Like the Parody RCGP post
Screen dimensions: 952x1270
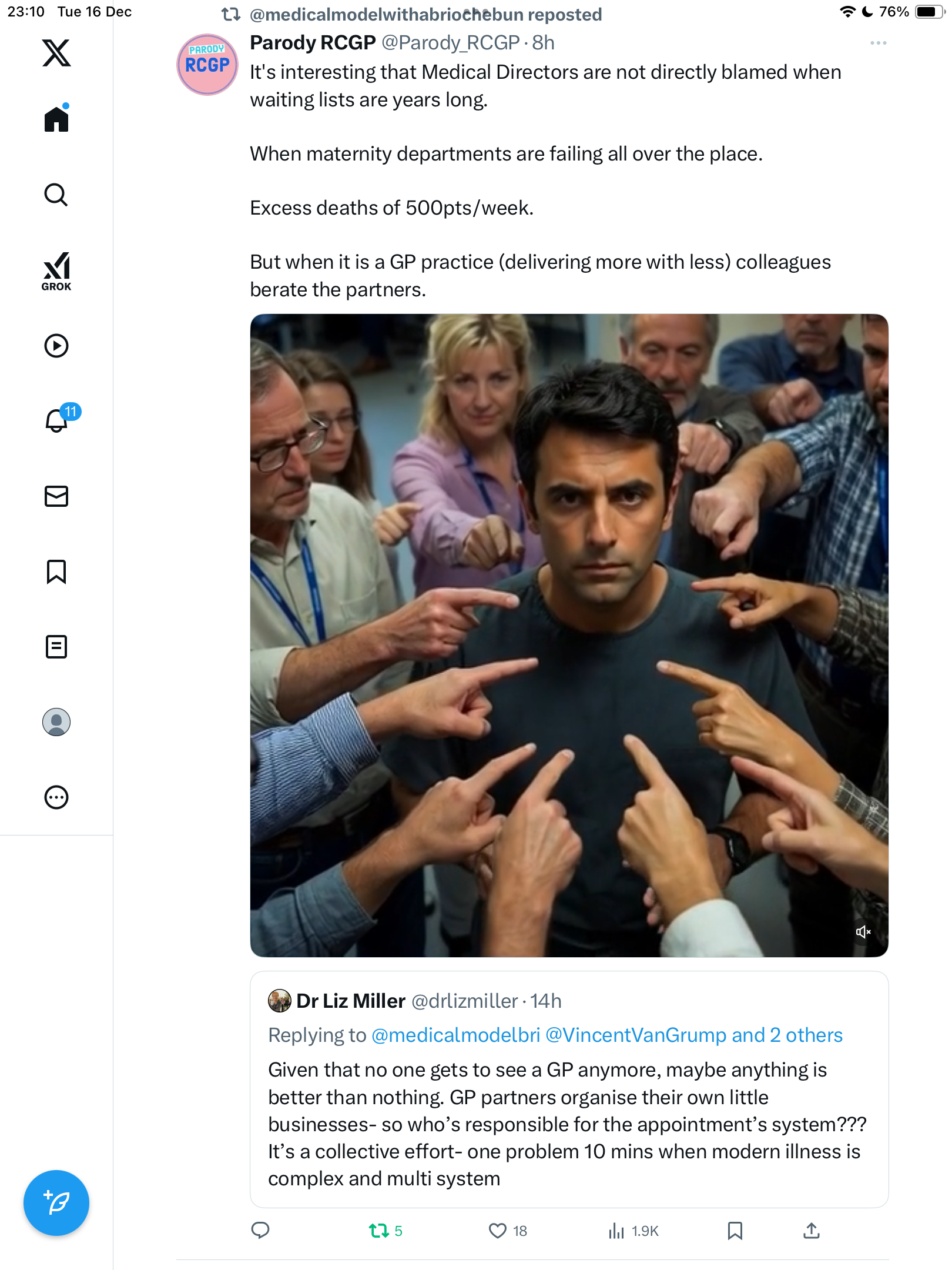(498, 1231)
